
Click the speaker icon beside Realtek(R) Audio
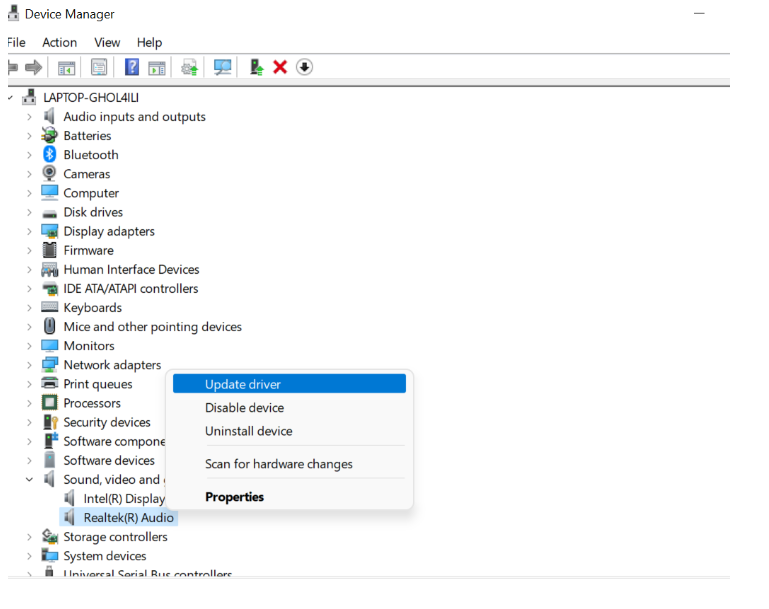tap(69, 517)
